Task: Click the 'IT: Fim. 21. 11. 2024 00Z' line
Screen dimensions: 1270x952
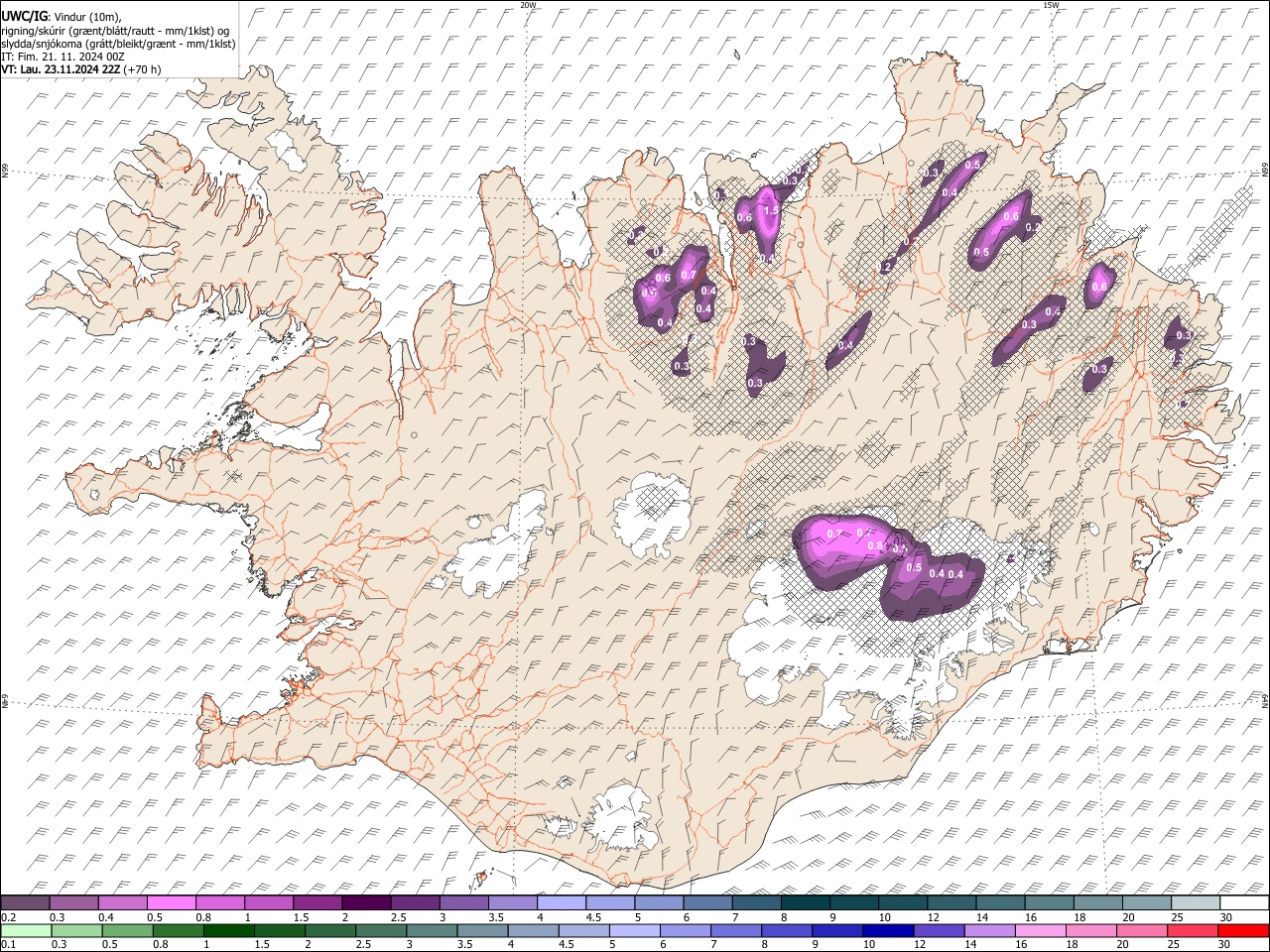Action: pyautogui.click(x=63, y=57)
